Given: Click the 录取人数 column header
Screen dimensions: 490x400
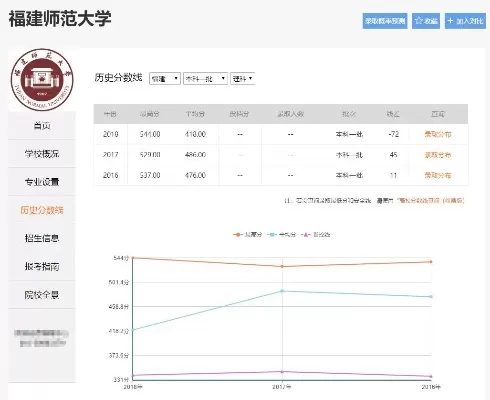Looking at the screenshot, I should (x=290, y=114).
